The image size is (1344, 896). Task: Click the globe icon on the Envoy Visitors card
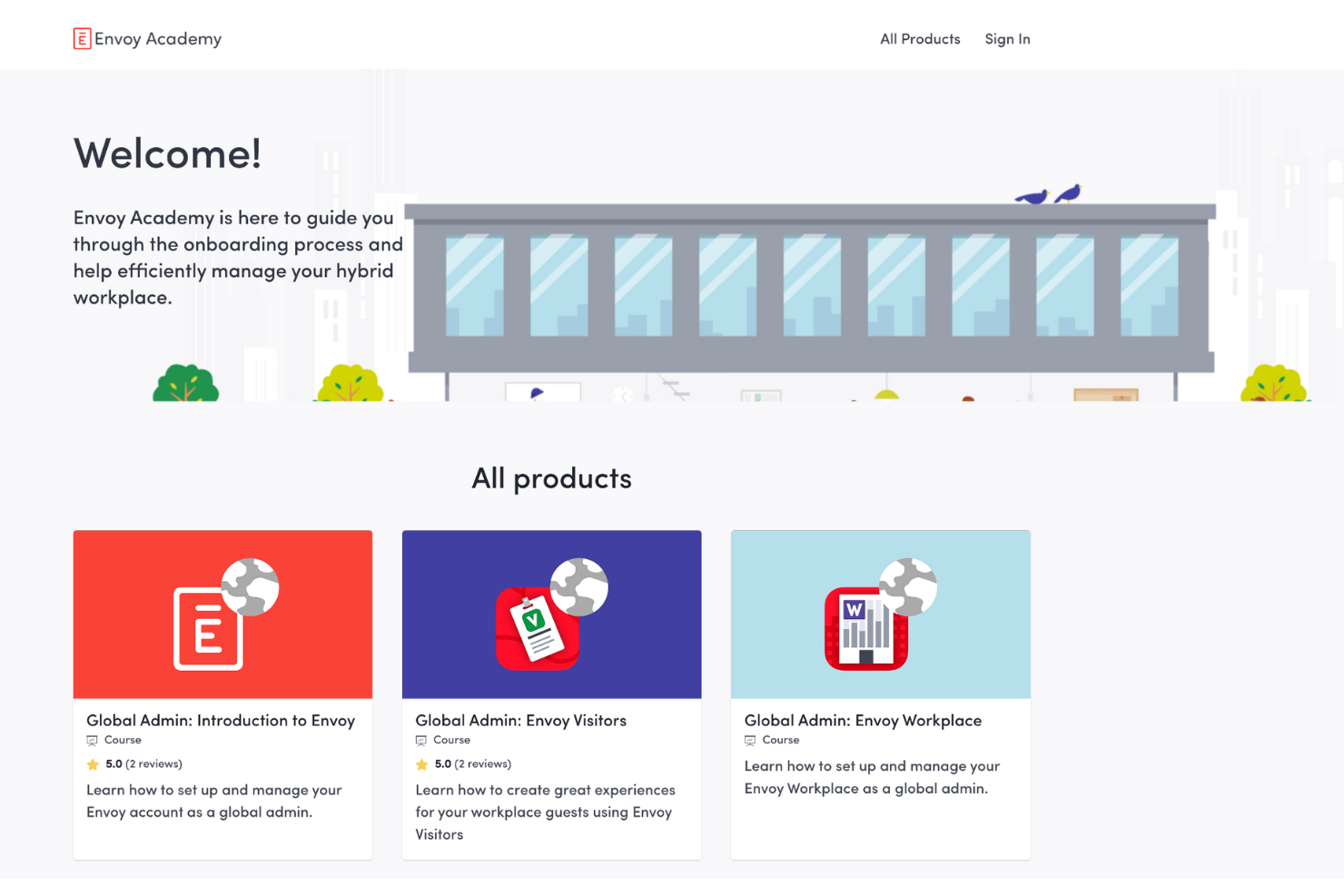click(579, 587)
